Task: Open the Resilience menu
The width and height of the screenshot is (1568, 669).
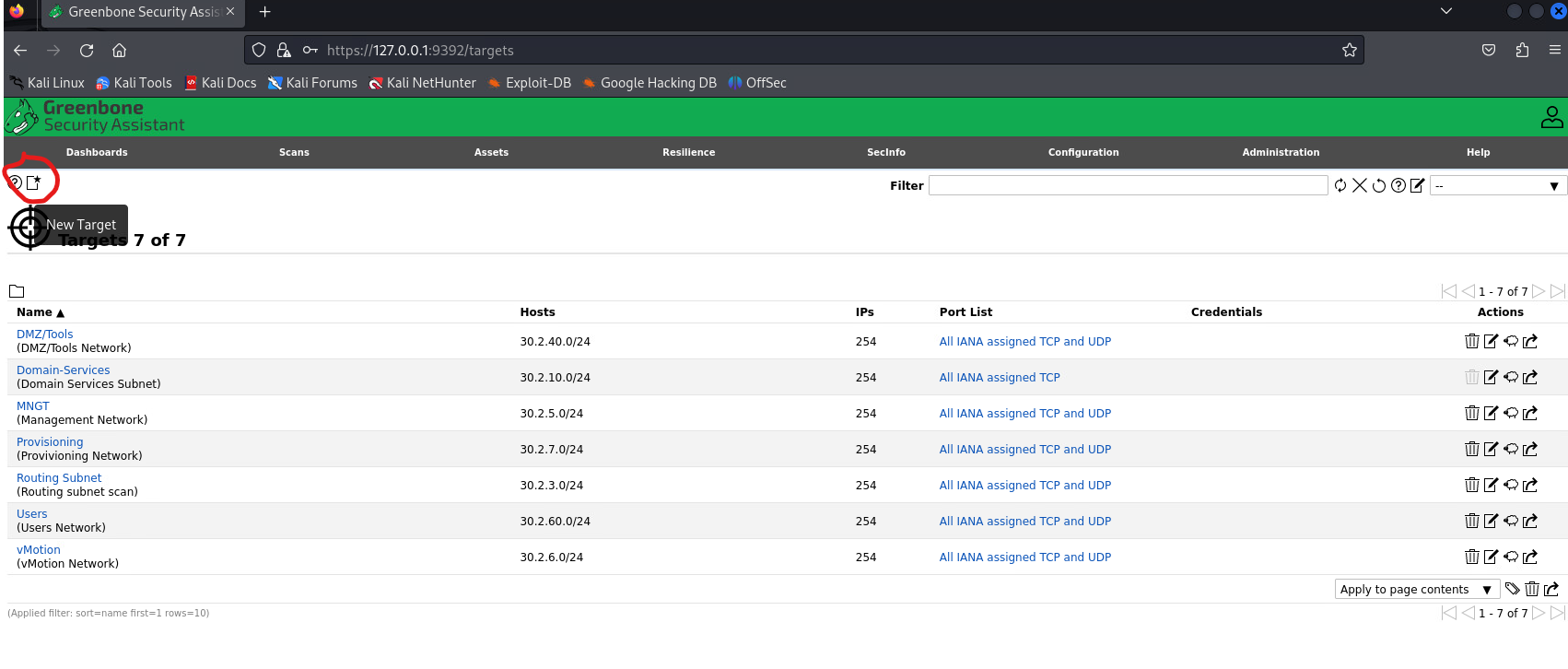Action: (688, 152)
